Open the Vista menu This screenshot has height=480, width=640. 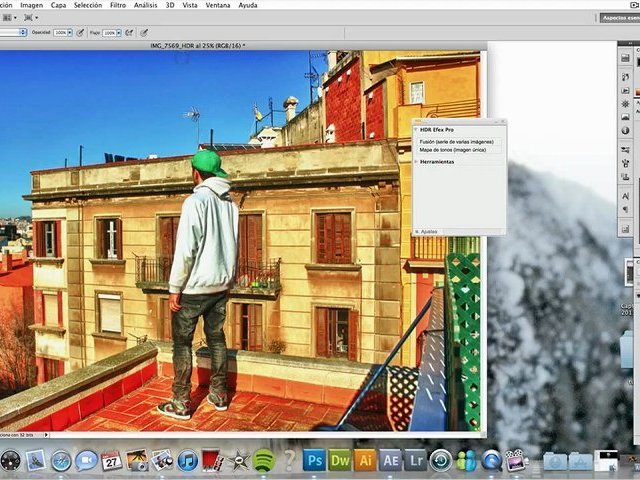(x=190, y=5)
